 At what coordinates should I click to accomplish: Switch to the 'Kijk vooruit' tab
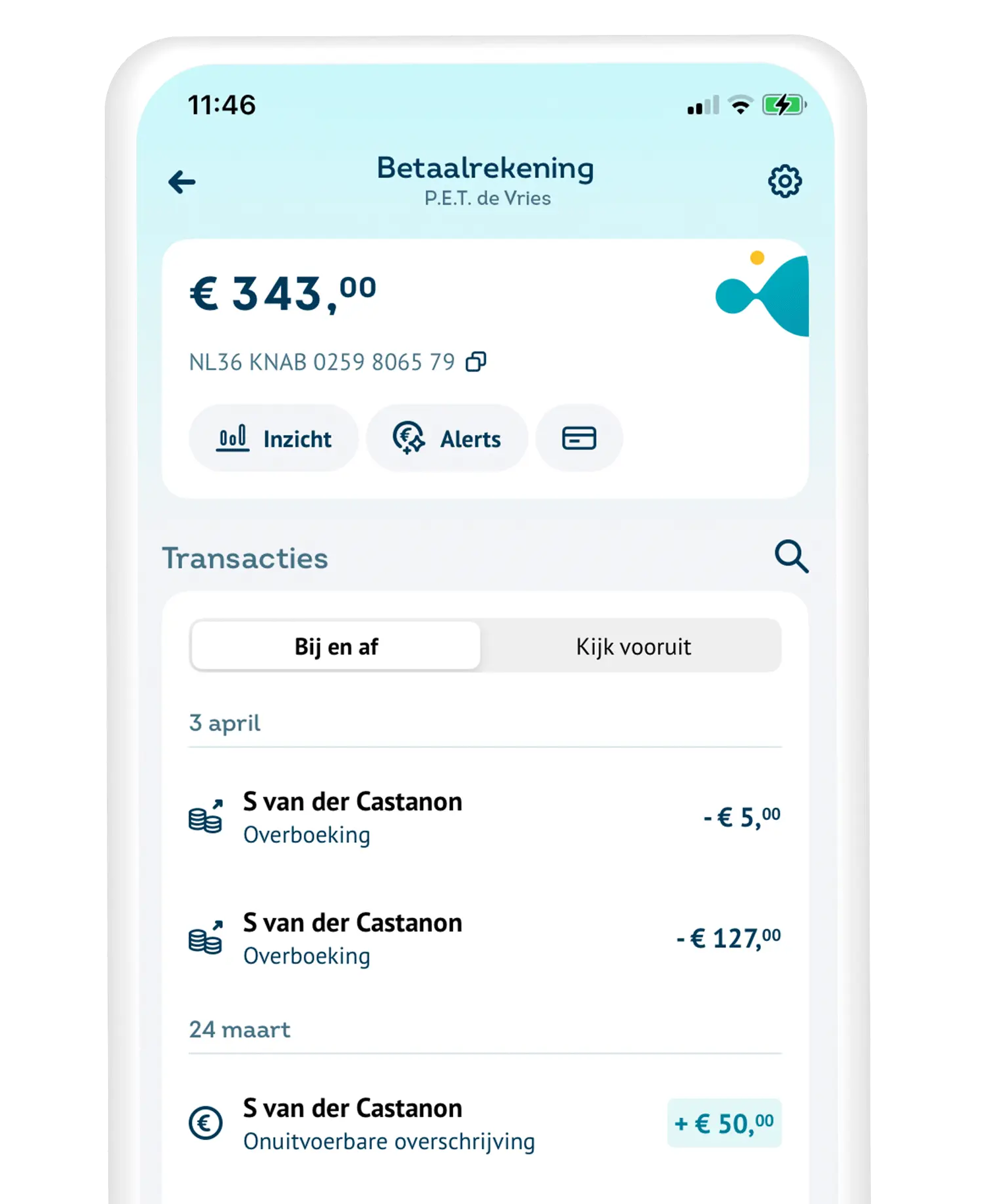(x=633, y=646)
